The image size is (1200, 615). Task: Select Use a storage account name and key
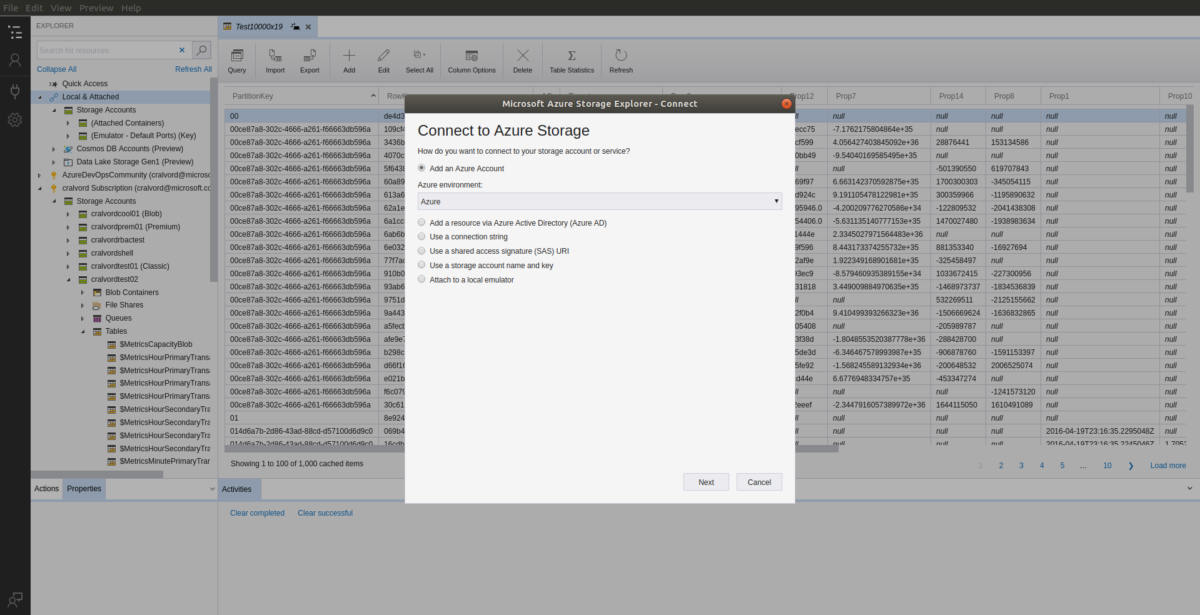(422, 265)
